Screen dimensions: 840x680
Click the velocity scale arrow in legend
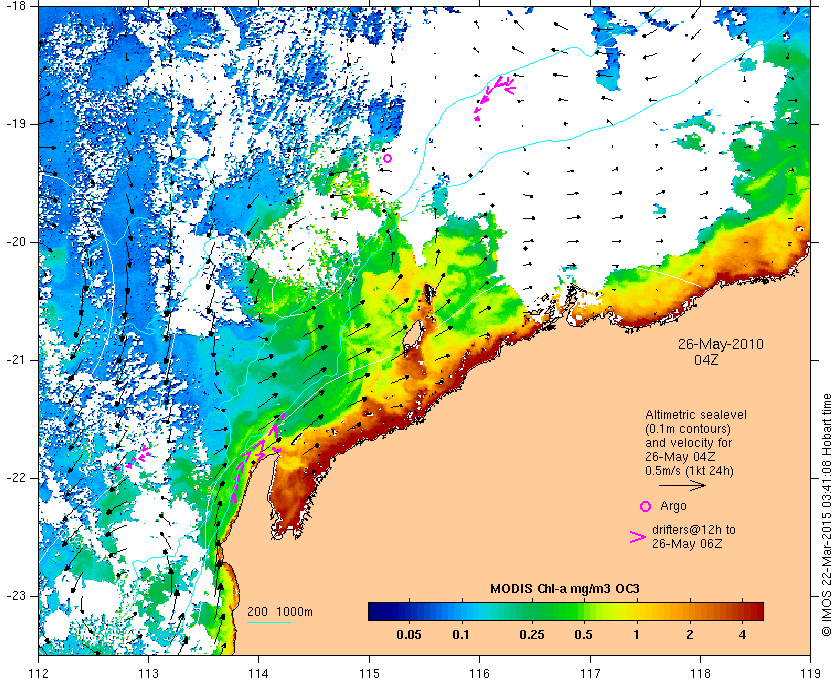(682, 485)
